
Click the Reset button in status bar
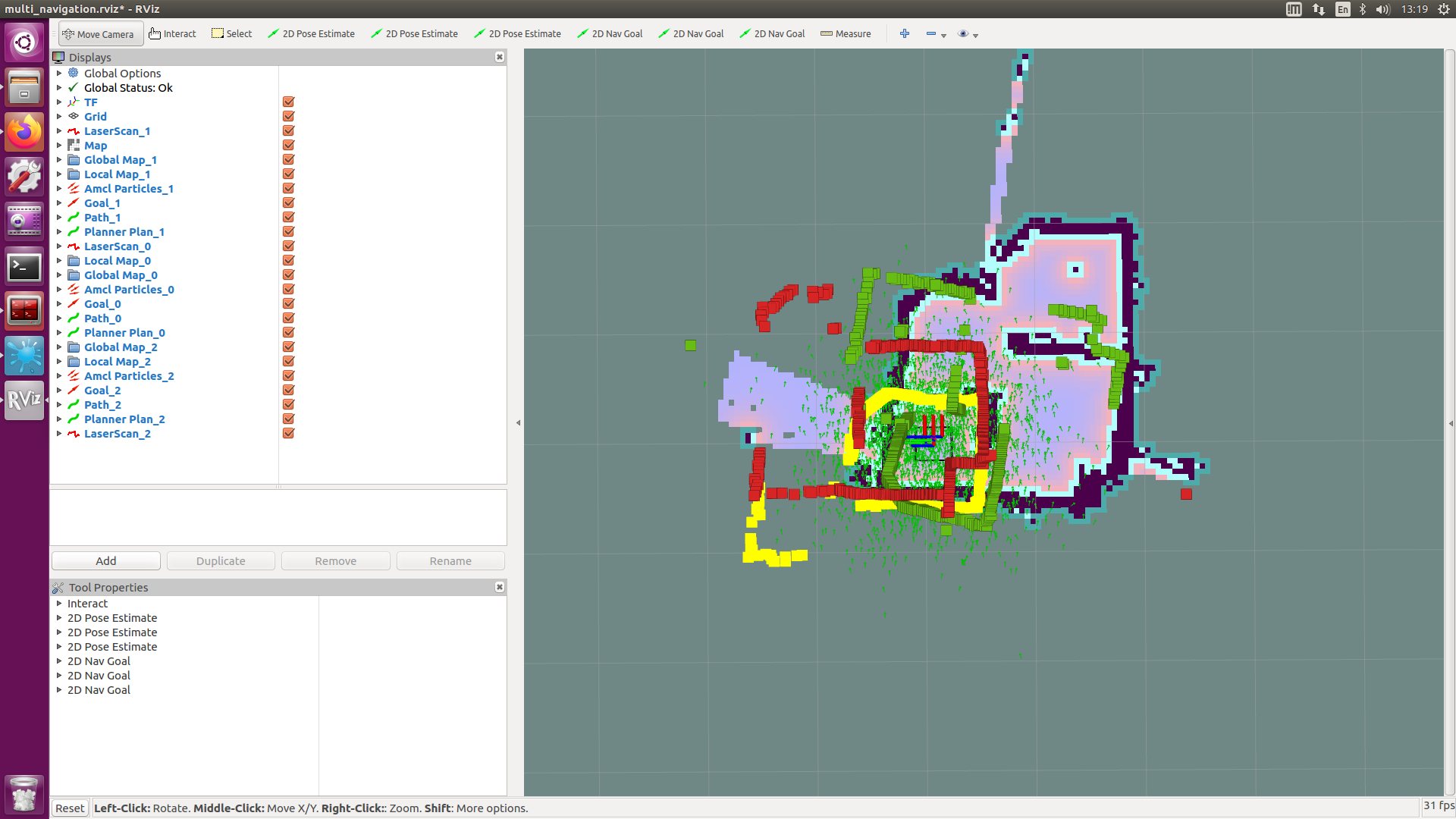[70, 808]
